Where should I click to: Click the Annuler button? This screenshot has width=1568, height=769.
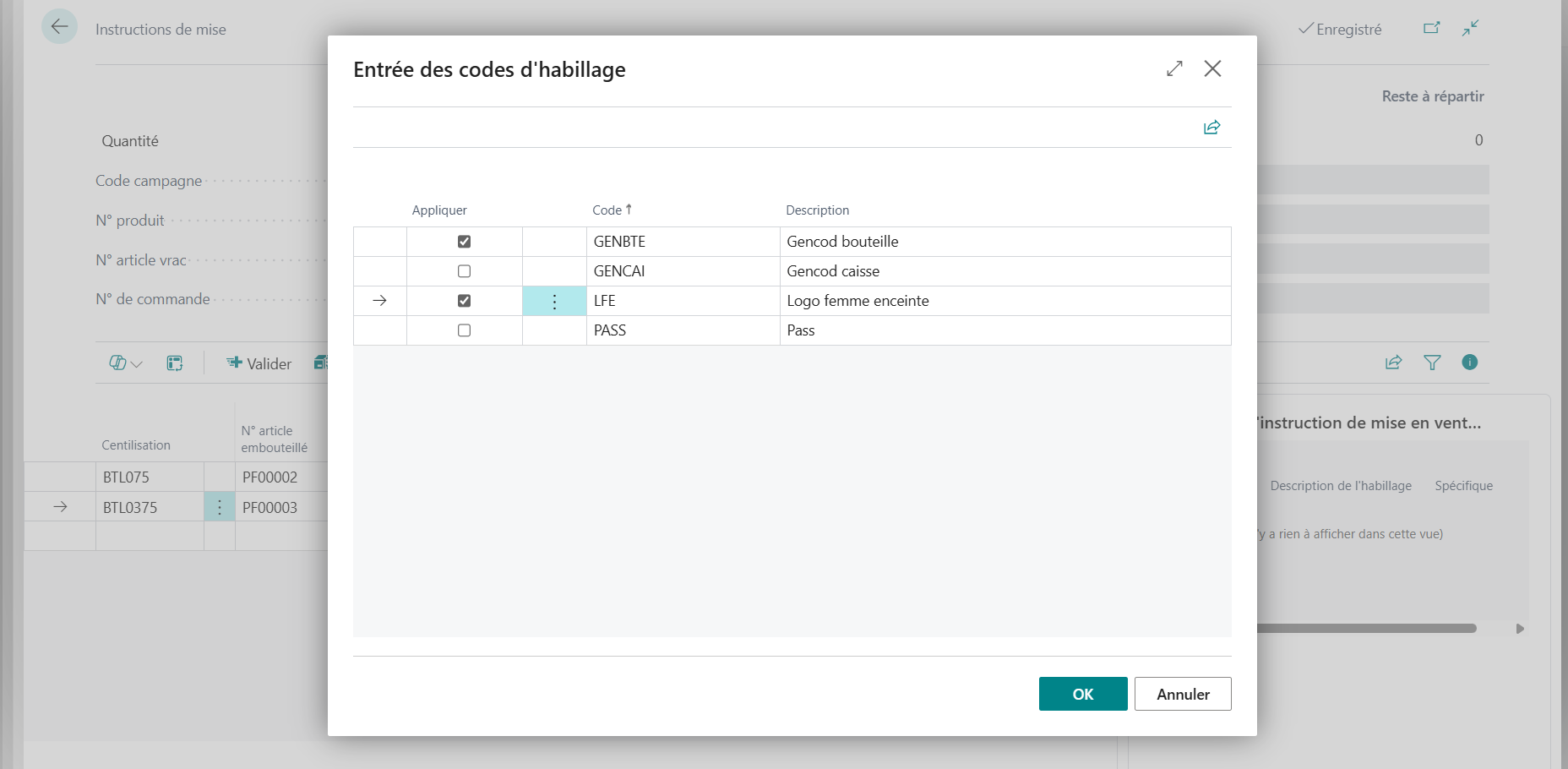[x=1183, y=694]
